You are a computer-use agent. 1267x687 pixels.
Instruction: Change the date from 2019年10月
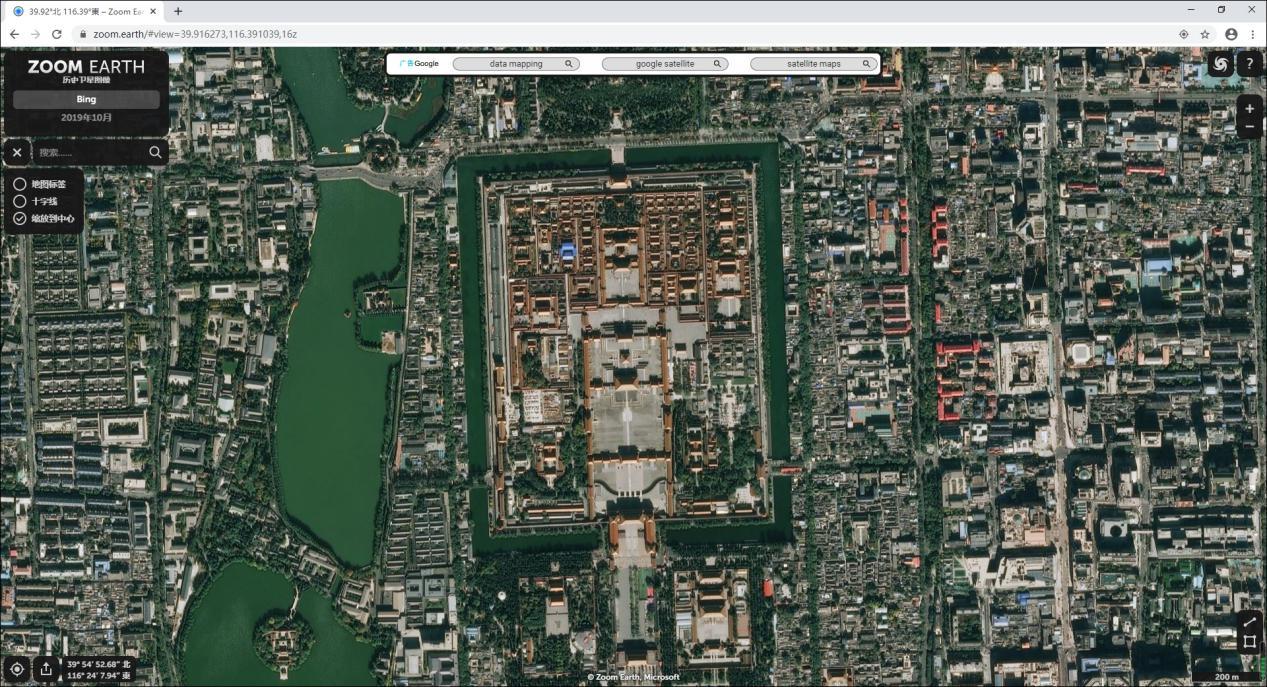[x=86, y=117]
